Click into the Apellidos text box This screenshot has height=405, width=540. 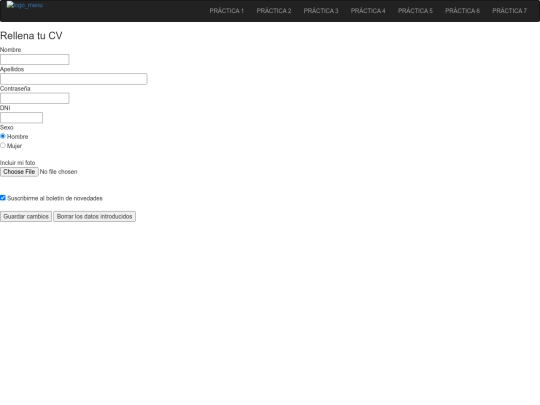[74, 79]
